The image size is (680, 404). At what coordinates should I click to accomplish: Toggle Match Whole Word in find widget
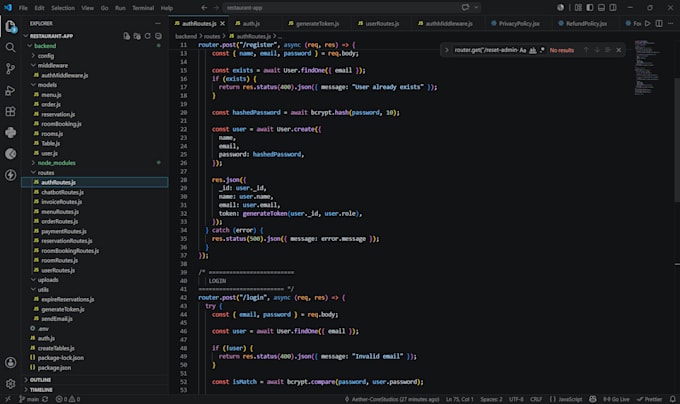click(533, 50)
